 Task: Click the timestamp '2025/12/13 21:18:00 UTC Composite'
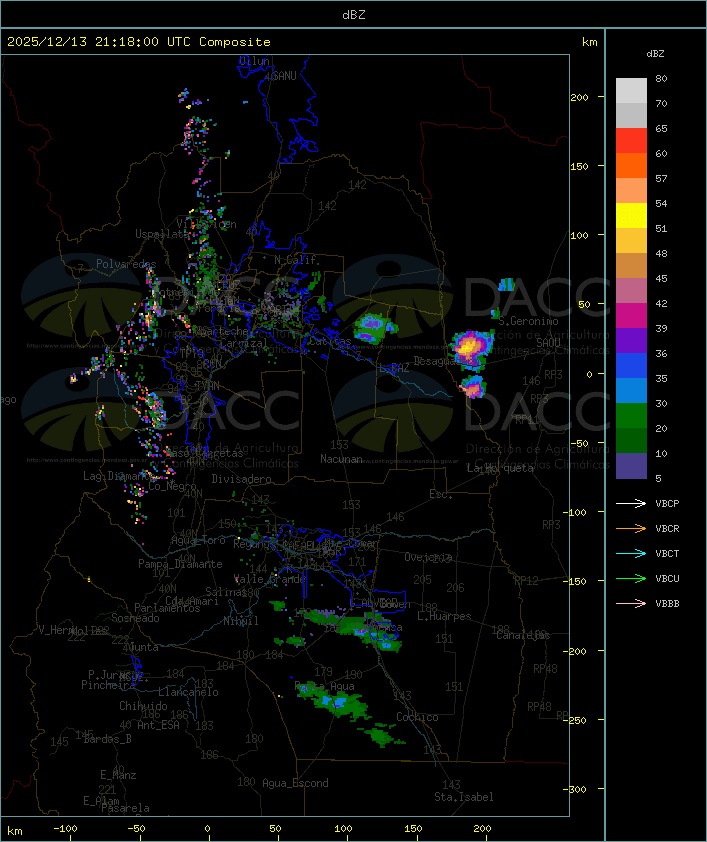(139, 41)
